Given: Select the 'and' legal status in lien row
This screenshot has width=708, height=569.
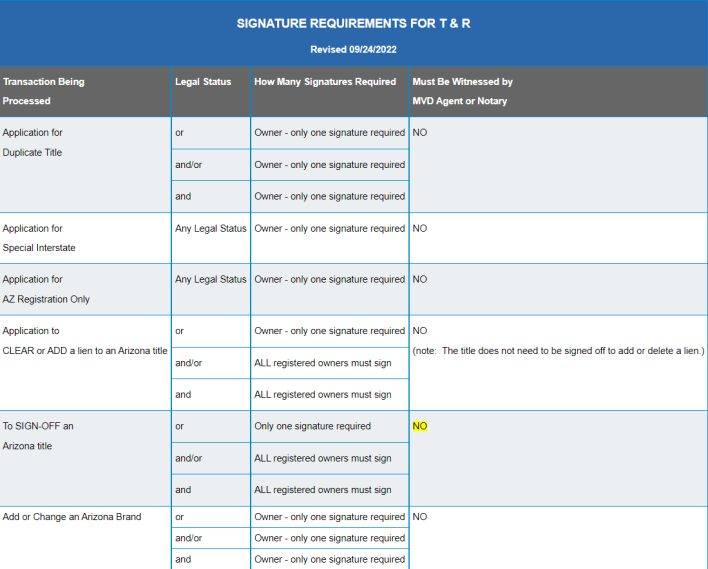Looking at the screenshot, I should (211, 395).
